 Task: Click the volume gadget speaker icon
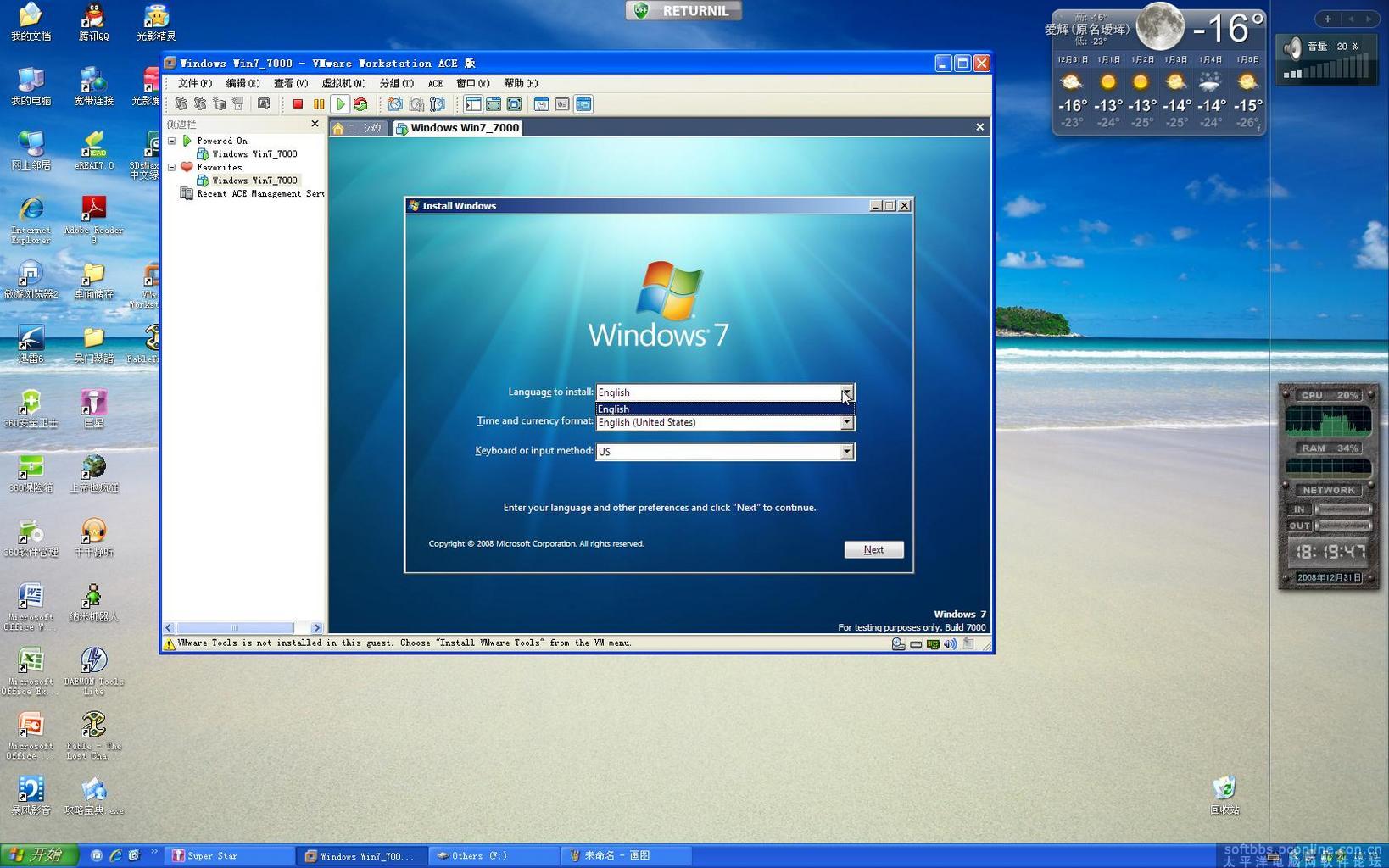1292,48
